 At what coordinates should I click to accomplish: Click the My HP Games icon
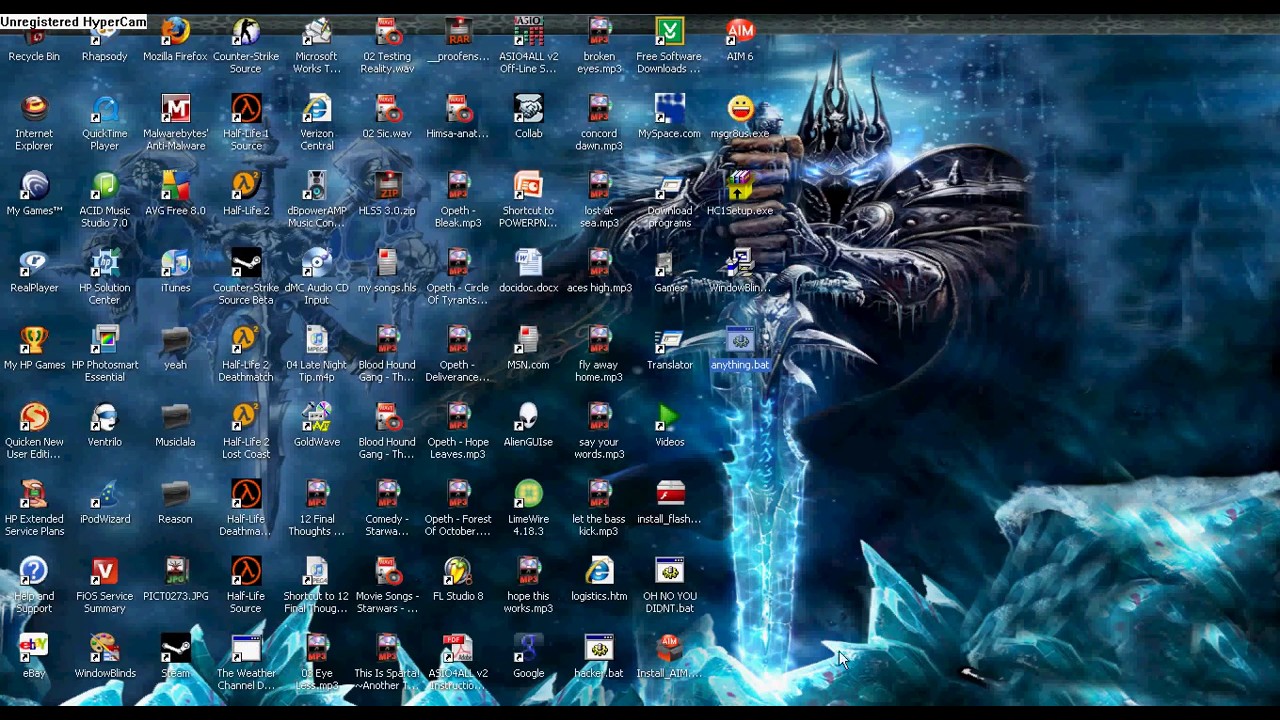pos(34,347)
